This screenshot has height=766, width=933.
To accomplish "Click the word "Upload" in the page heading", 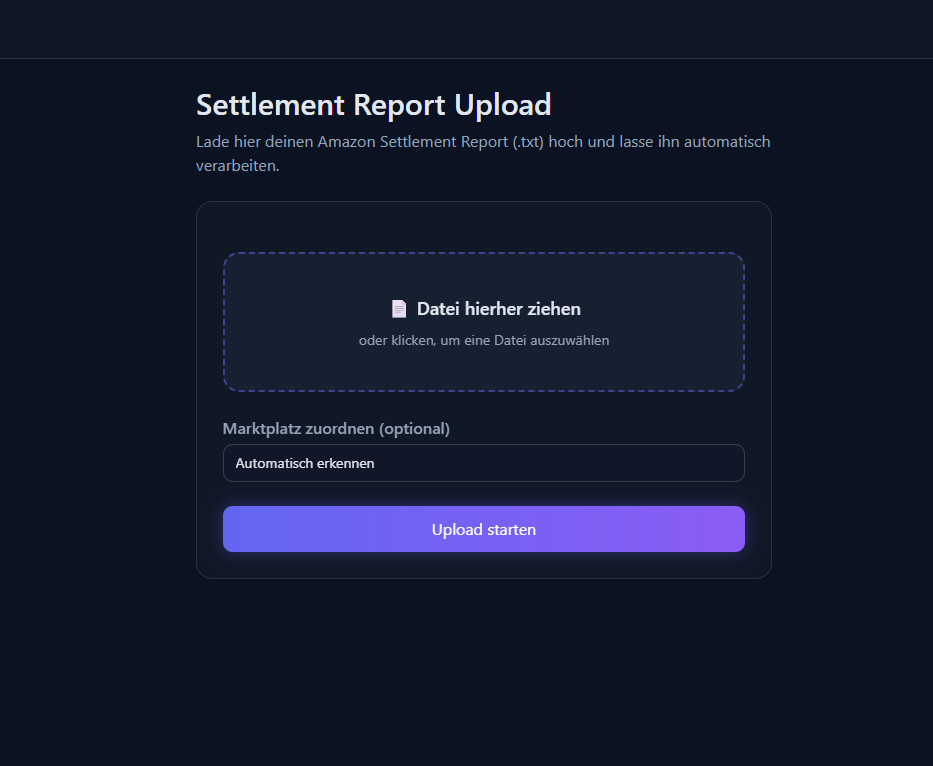I will click(x=502, y=105).
